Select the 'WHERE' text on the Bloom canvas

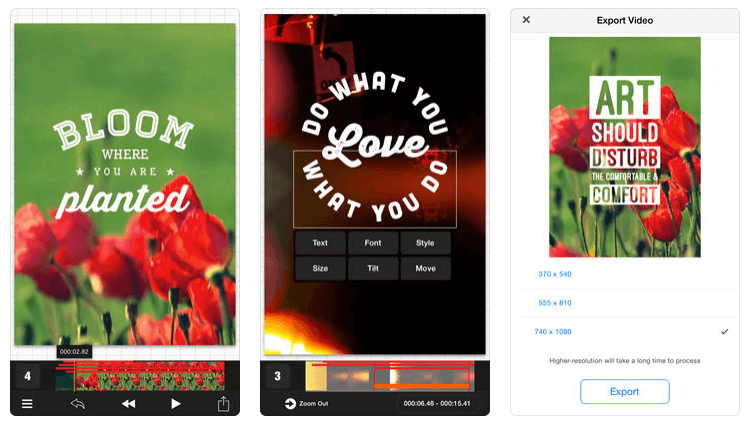tap(125, 154)
